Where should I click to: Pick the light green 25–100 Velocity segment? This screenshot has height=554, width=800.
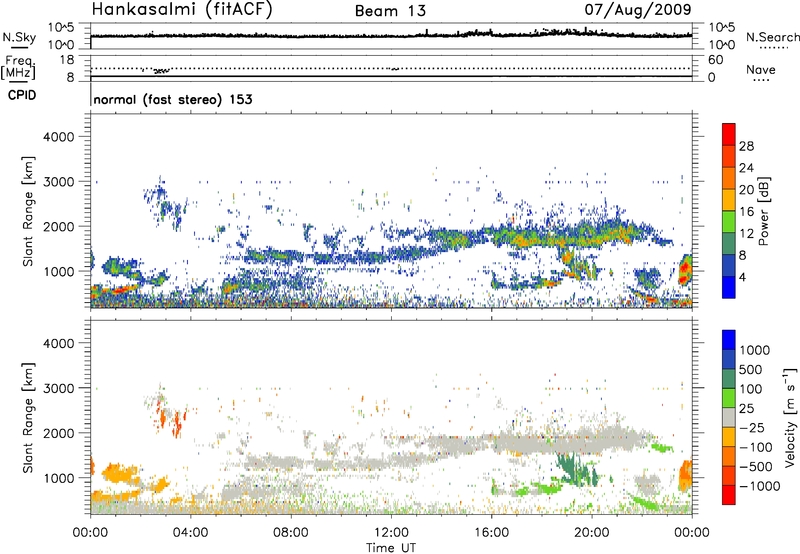(729, 398)
